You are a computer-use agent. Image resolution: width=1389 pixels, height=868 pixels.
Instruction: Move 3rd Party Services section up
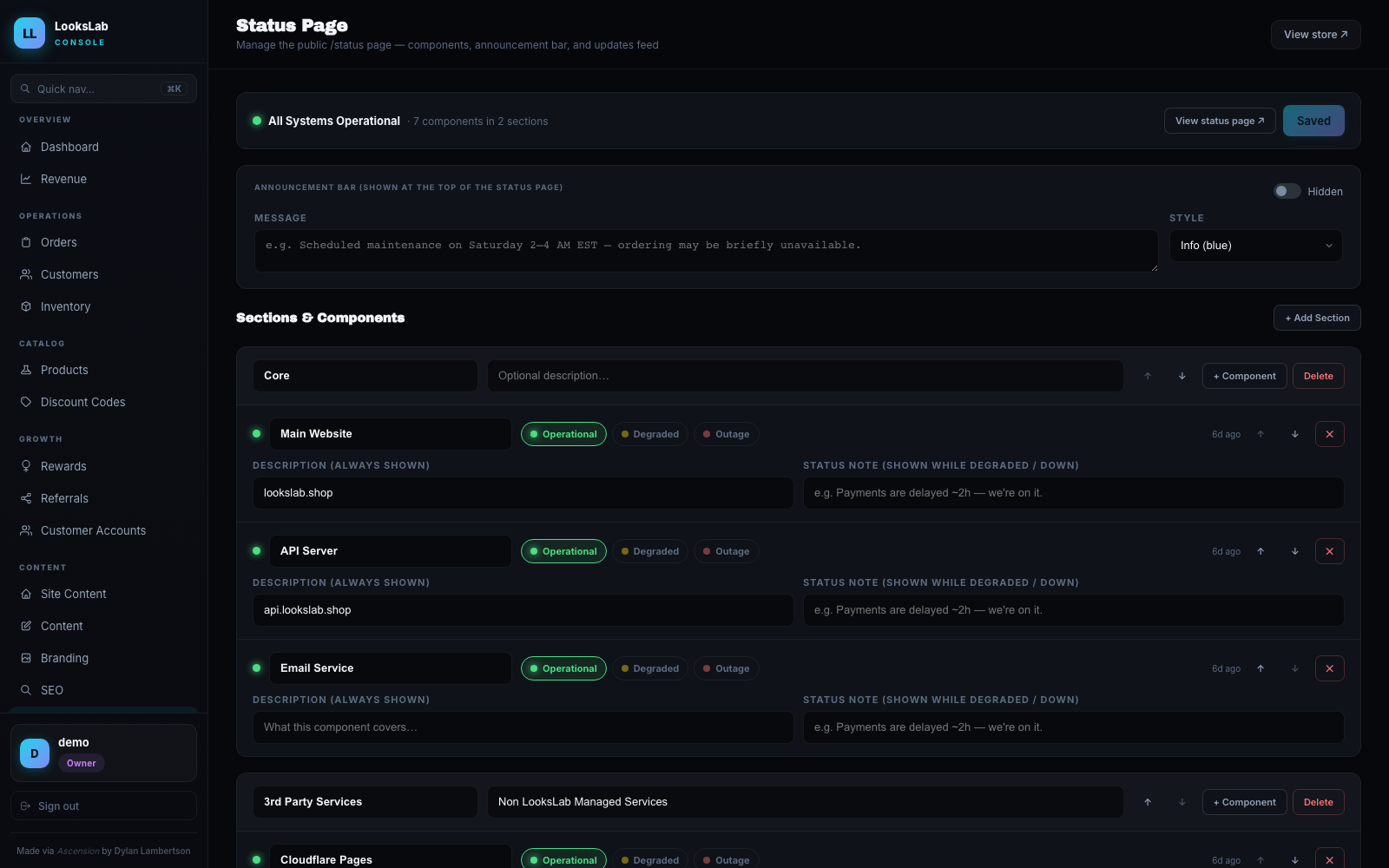(1148, 802)
